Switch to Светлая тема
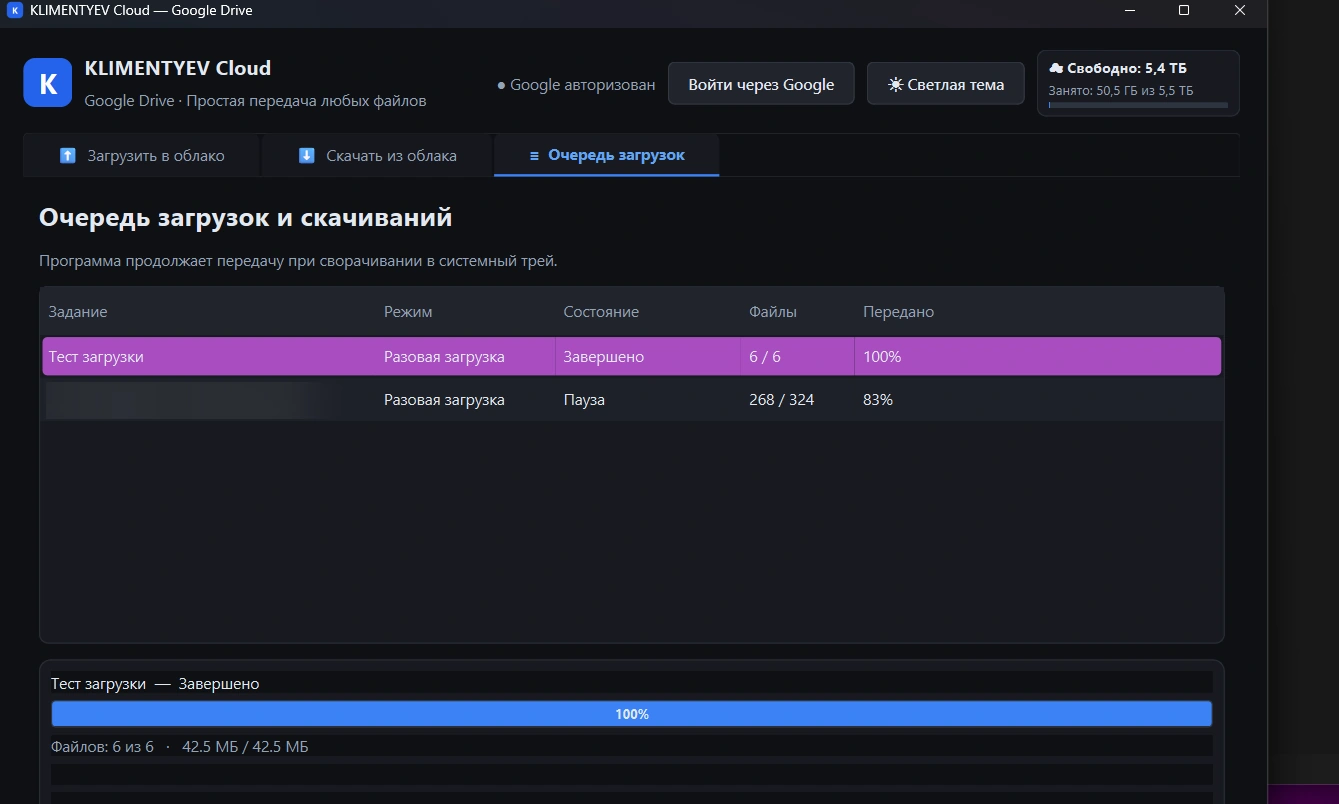1339x804 pixels. coord(946,84)
